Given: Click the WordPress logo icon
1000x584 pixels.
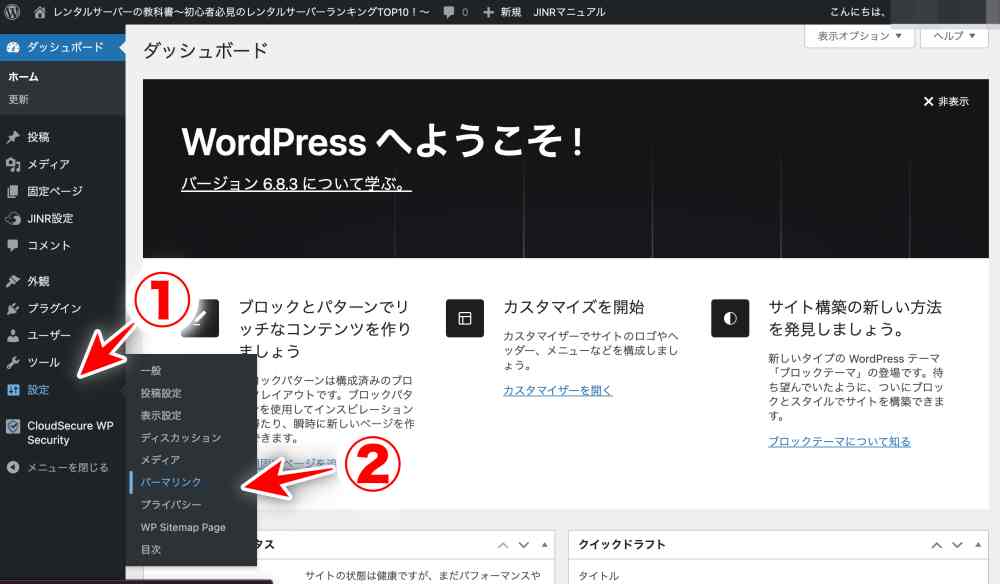Looking at the screenshot, I should pyautogui.click(x=12, y=12).
